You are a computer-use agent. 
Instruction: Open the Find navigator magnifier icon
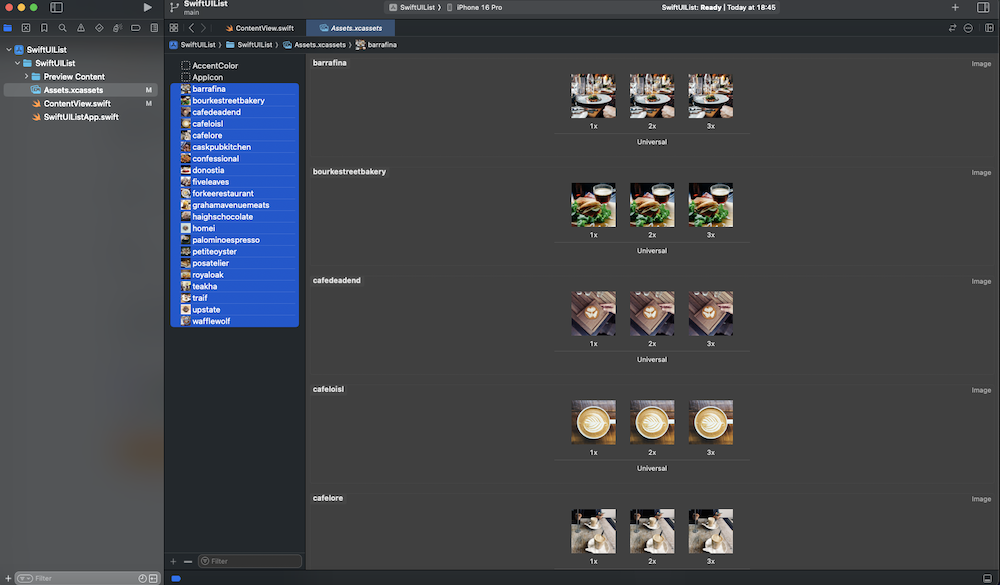click(62, 28)
